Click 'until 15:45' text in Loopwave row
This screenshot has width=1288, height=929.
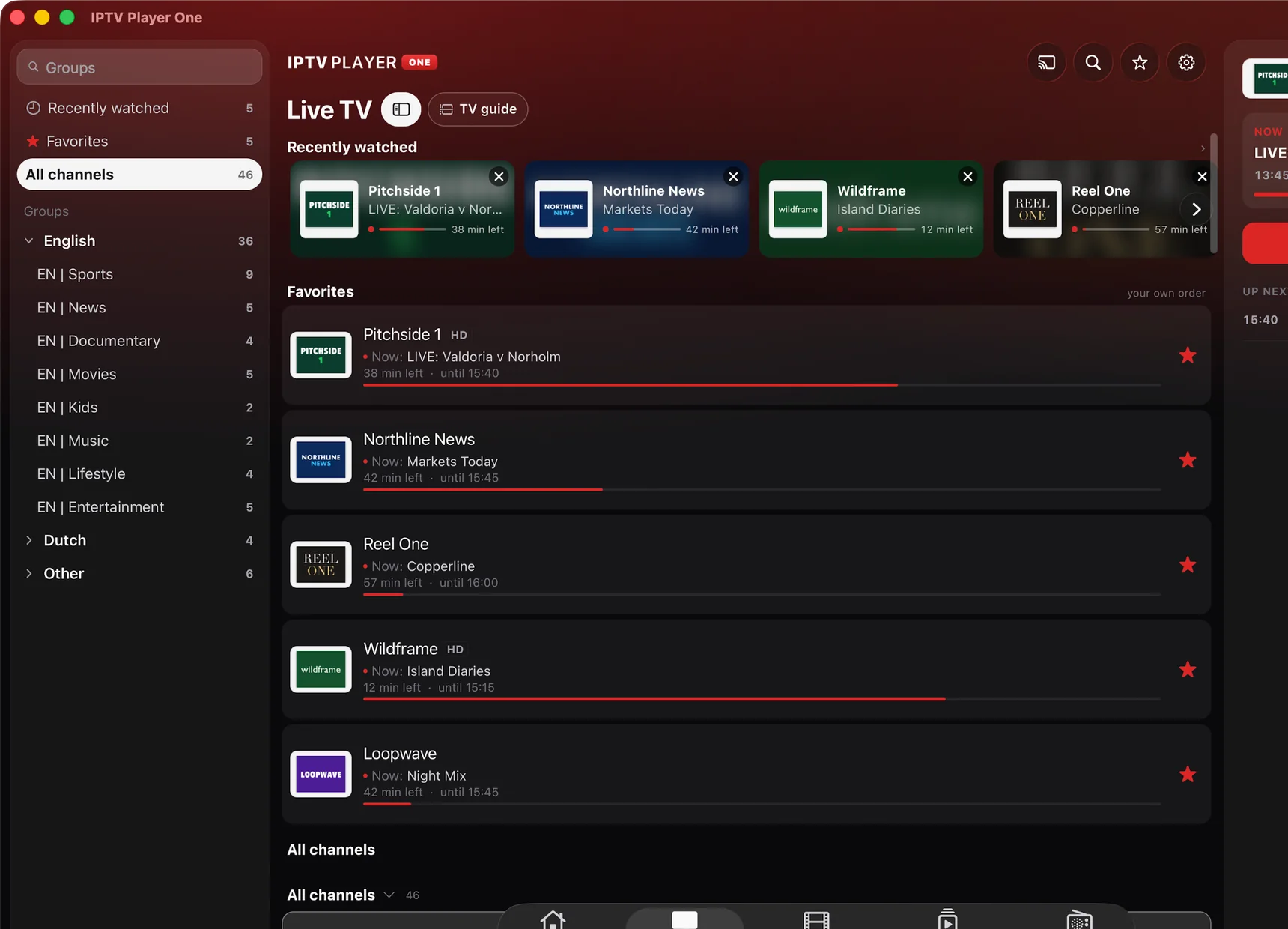[x=469, y=793]
